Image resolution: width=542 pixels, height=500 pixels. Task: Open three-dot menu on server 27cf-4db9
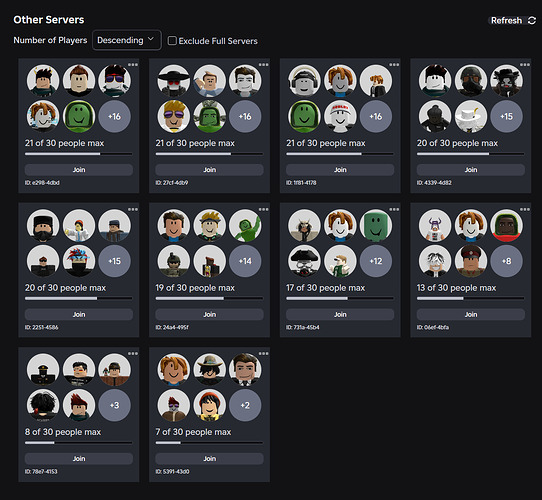point(263,65)
